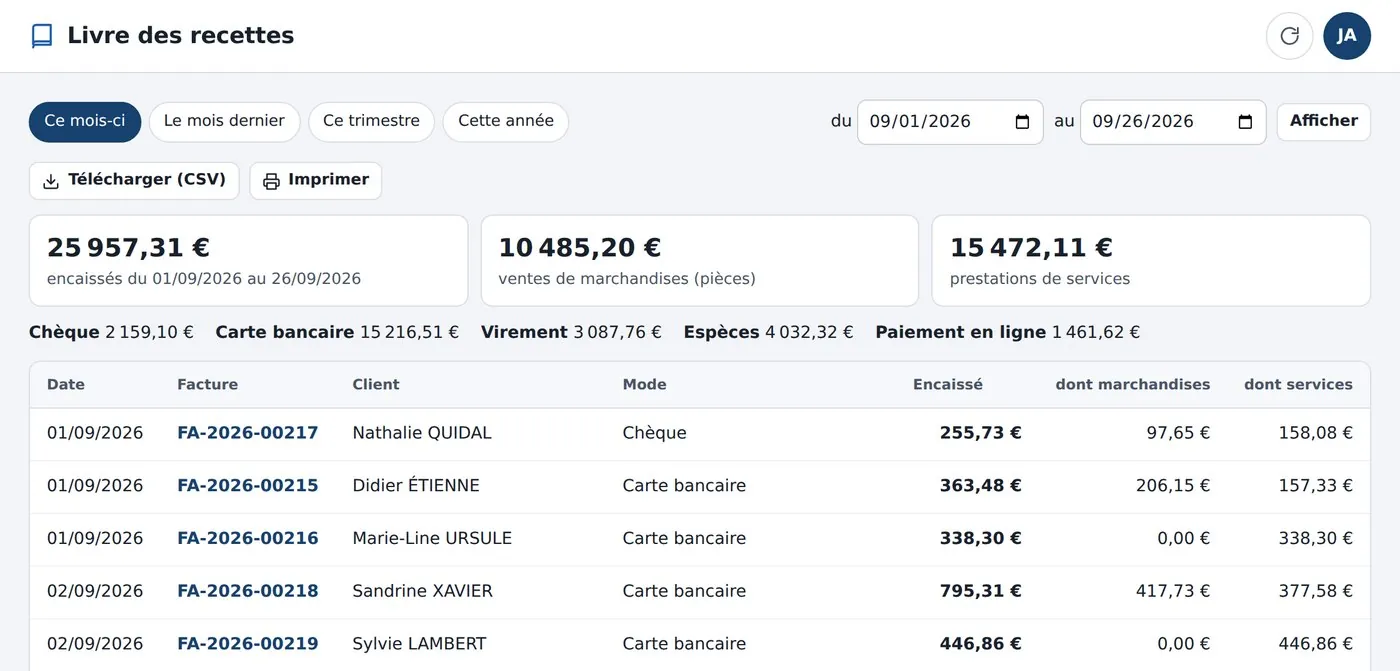
Task: Click the Chèque mode cell for Nathalie QUIDAL
Action: tap(654, 433)
